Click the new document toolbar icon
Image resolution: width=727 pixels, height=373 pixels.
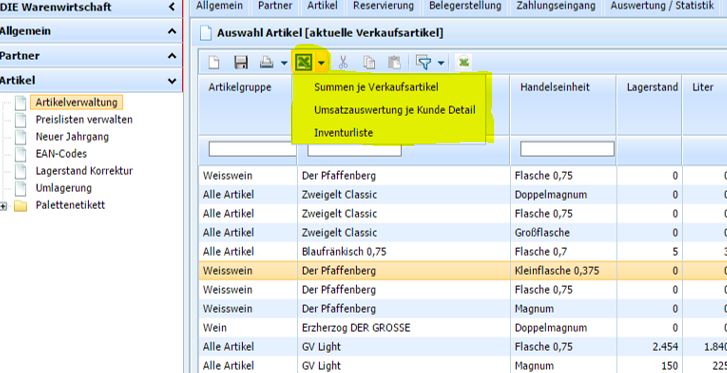[x=213, y=63]
